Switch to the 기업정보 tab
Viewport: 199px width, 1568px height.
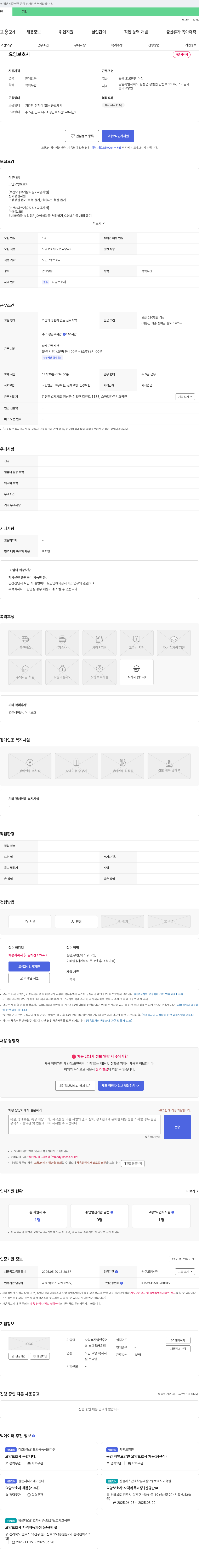click(191, 45)
